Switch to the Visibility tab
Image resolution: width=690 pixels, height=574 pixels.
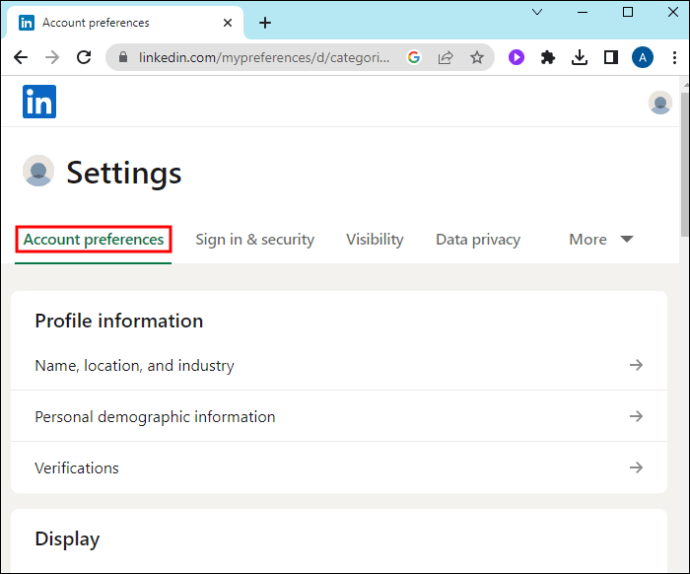pos(374,239)
